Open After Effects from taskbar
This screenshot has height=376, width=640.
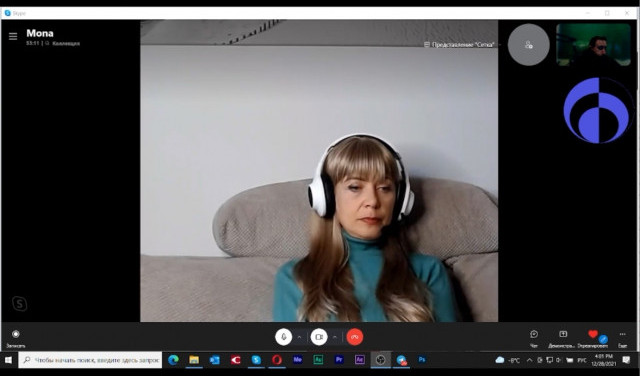(360, 360)
